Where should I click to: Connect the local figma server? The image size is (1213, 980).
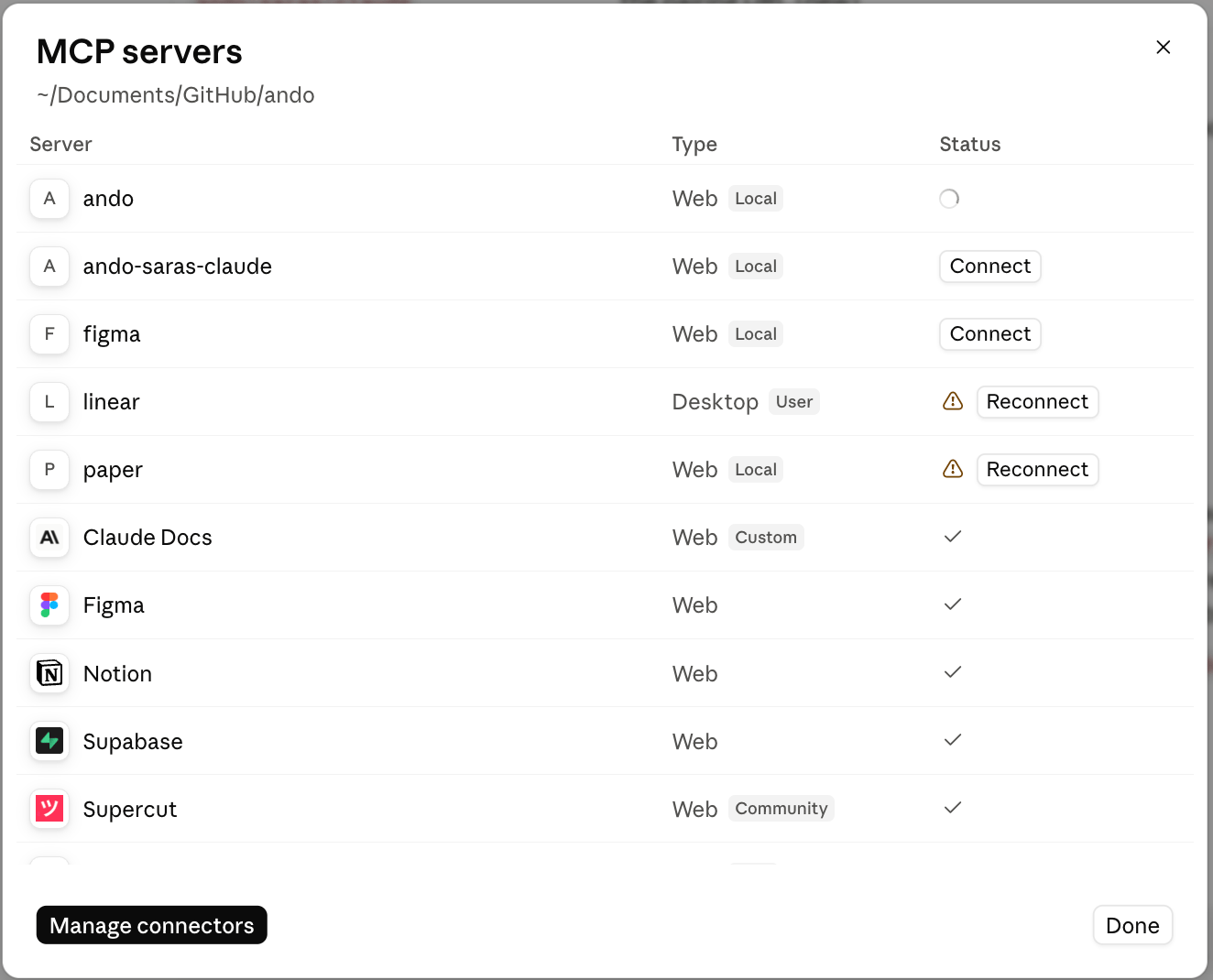tap(990, 334)
